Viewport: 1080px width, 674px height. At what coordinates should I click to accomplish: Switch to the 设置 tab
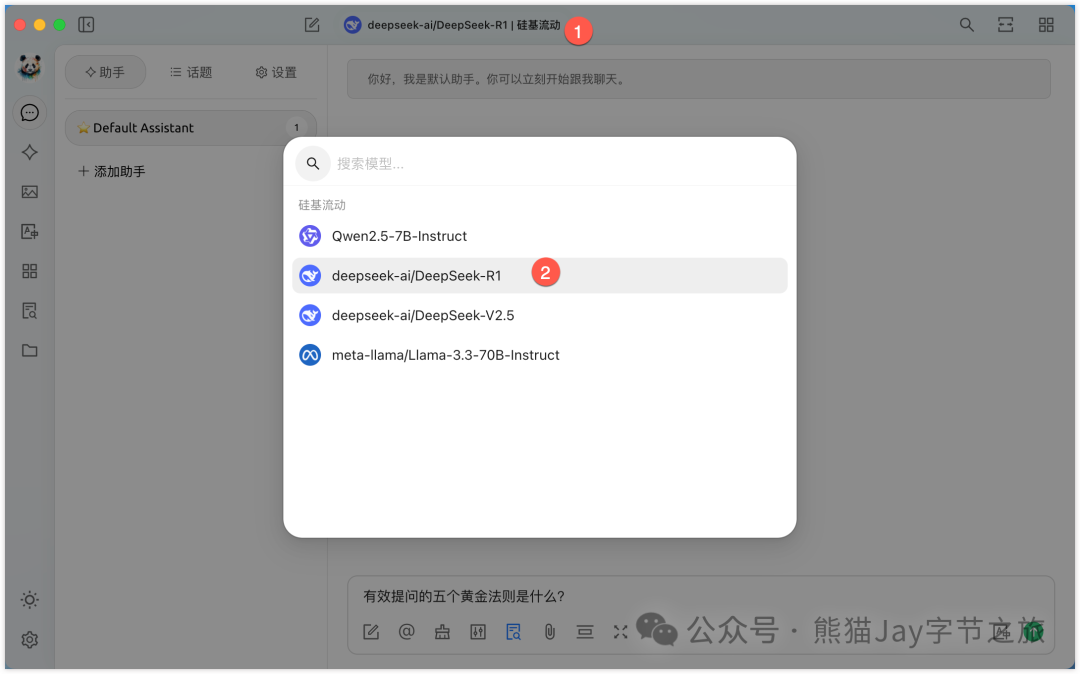click(276, 72)
